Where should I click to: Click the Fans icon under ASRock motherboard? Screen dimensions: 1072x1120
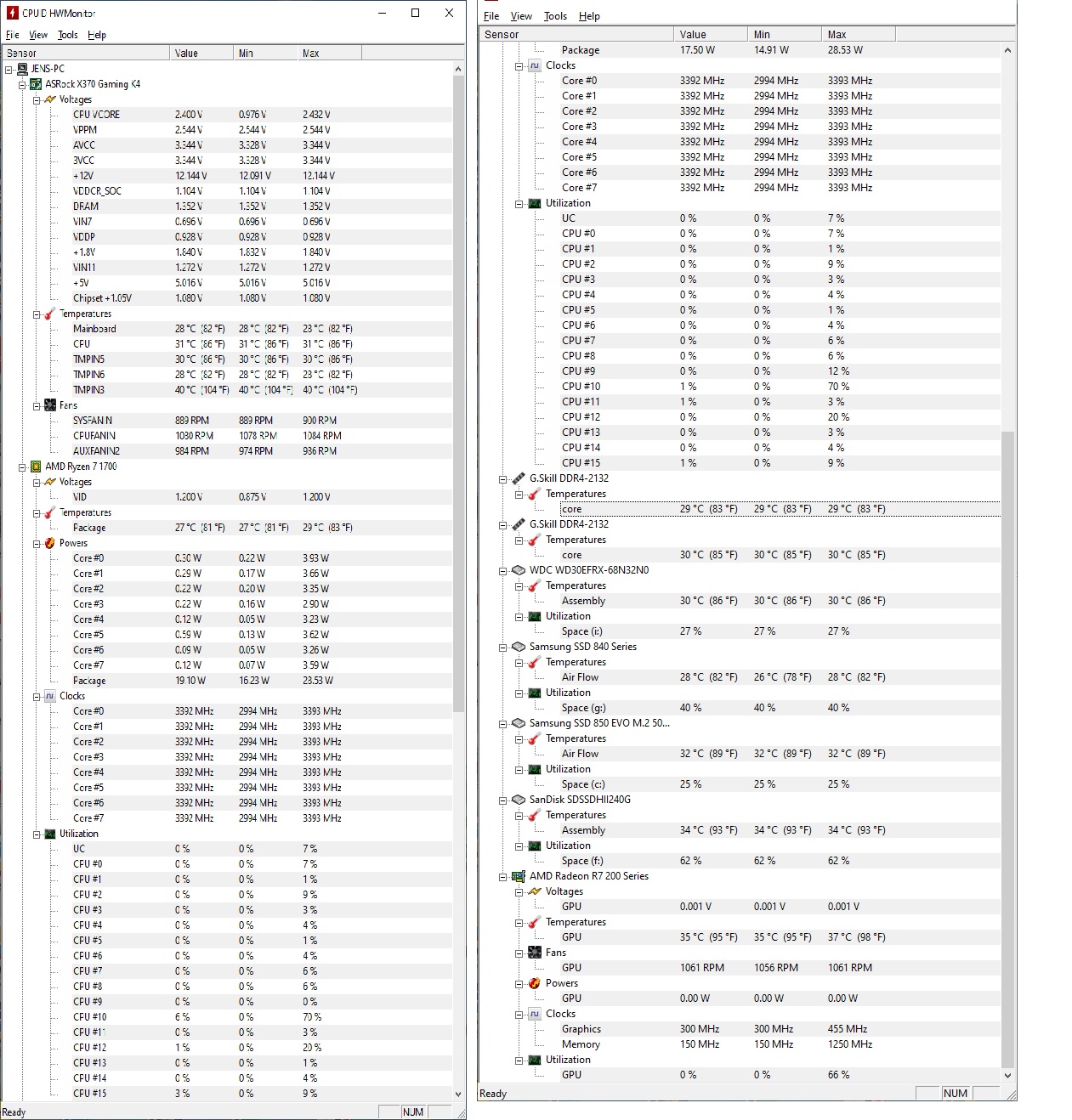[x=50, y=405]
